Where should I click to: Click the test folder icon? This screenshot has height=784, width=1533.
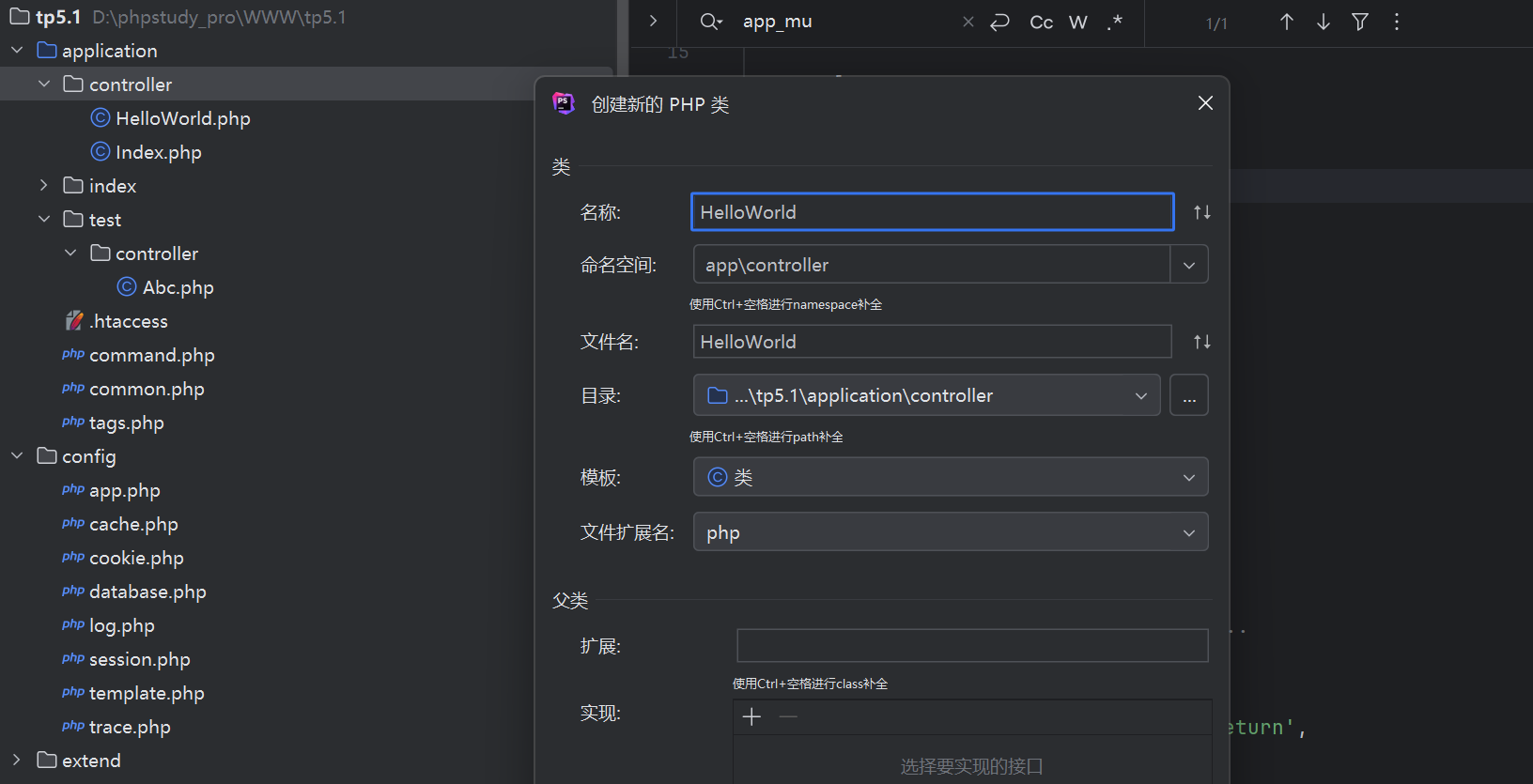pos(73,219)
